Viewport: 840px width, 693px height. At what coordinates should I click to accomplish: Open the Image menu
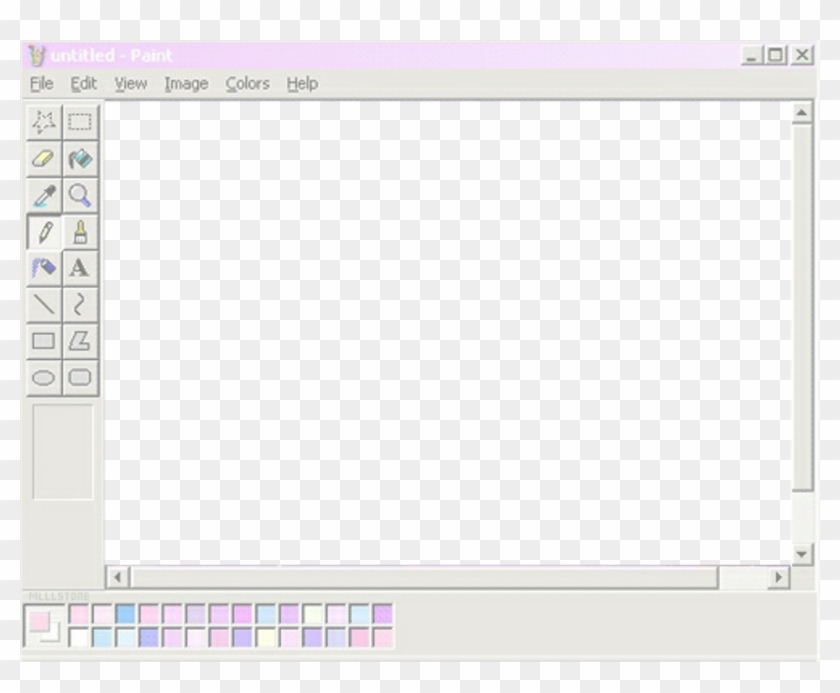click(x=186, y=84)
